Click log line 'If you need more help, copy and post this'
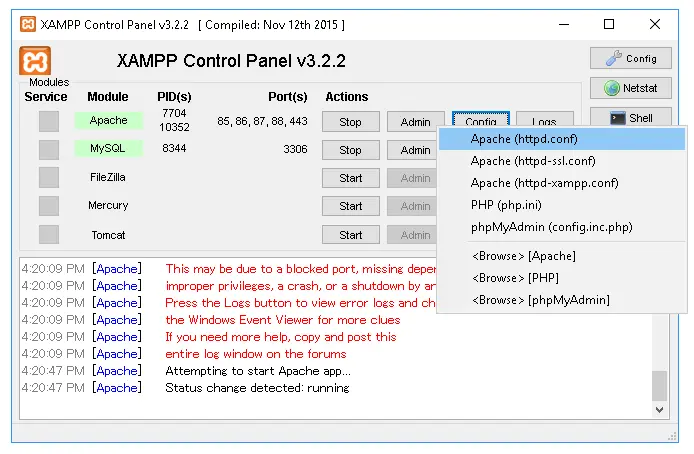Screen dimensions: 694x454 tap(281, 337)
